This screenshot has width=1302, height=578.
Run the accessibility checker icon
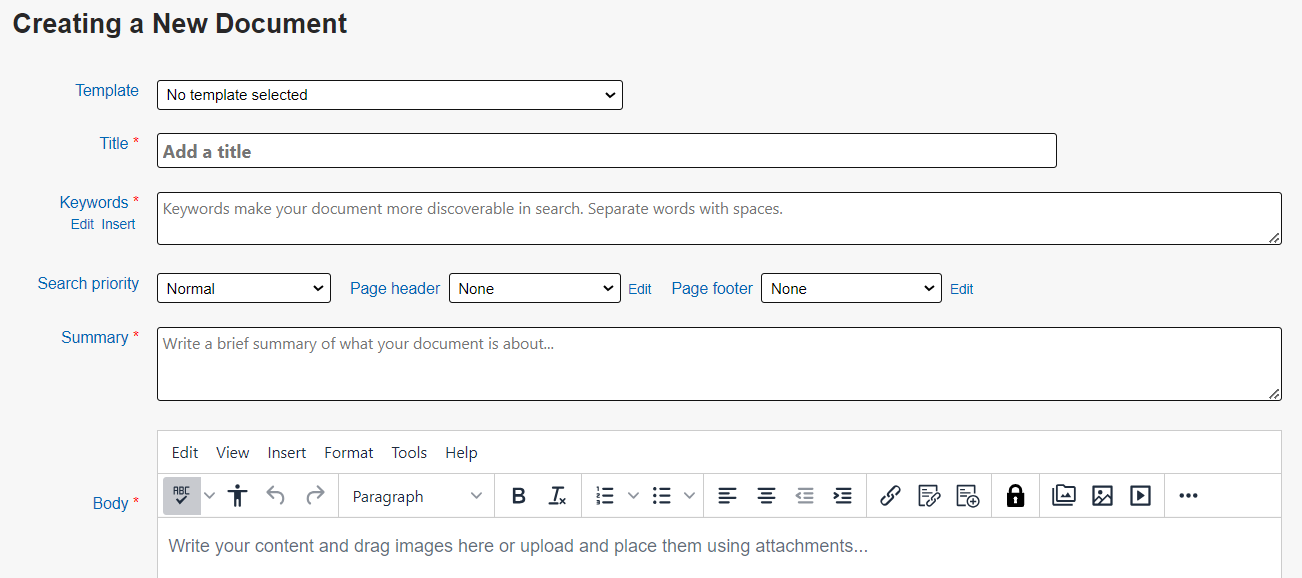[x=237, y=496]
